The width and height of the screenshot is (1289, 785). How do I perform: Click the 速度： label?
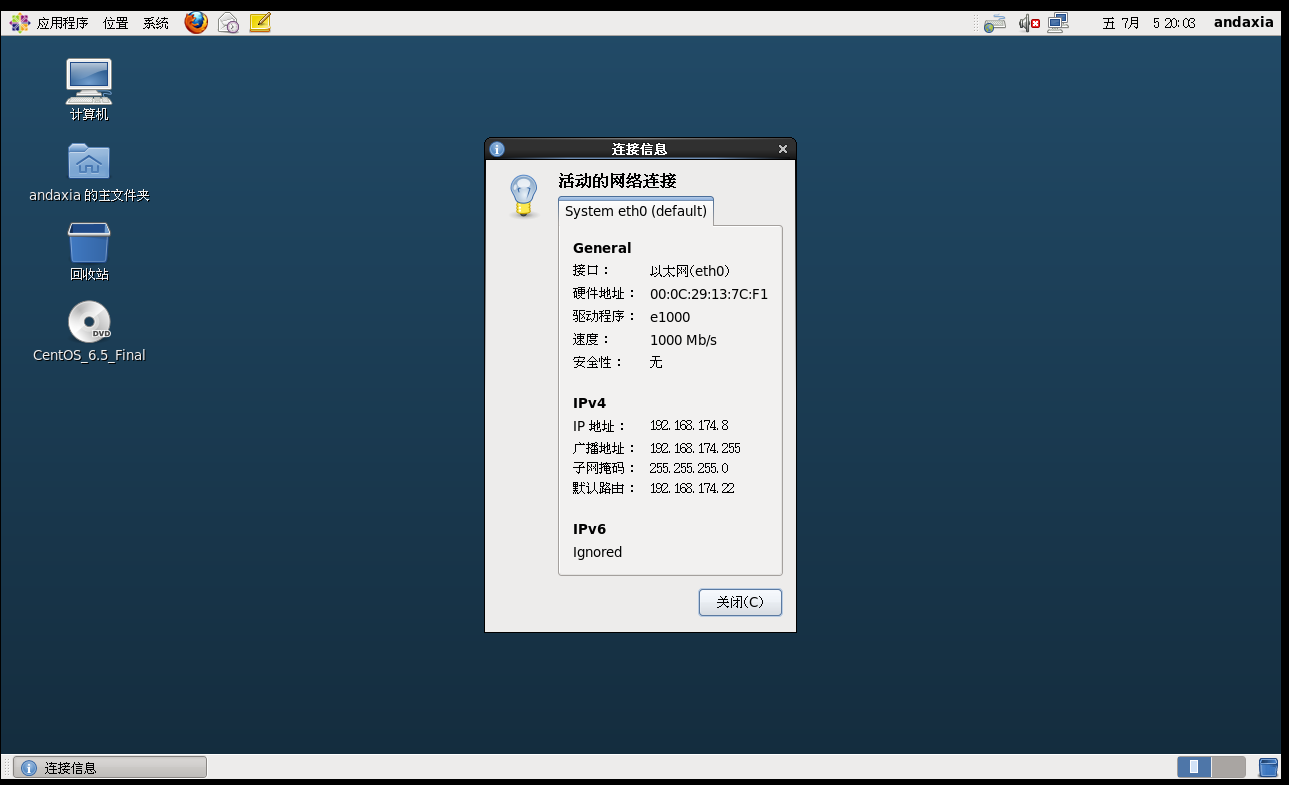tap(592, 340)
